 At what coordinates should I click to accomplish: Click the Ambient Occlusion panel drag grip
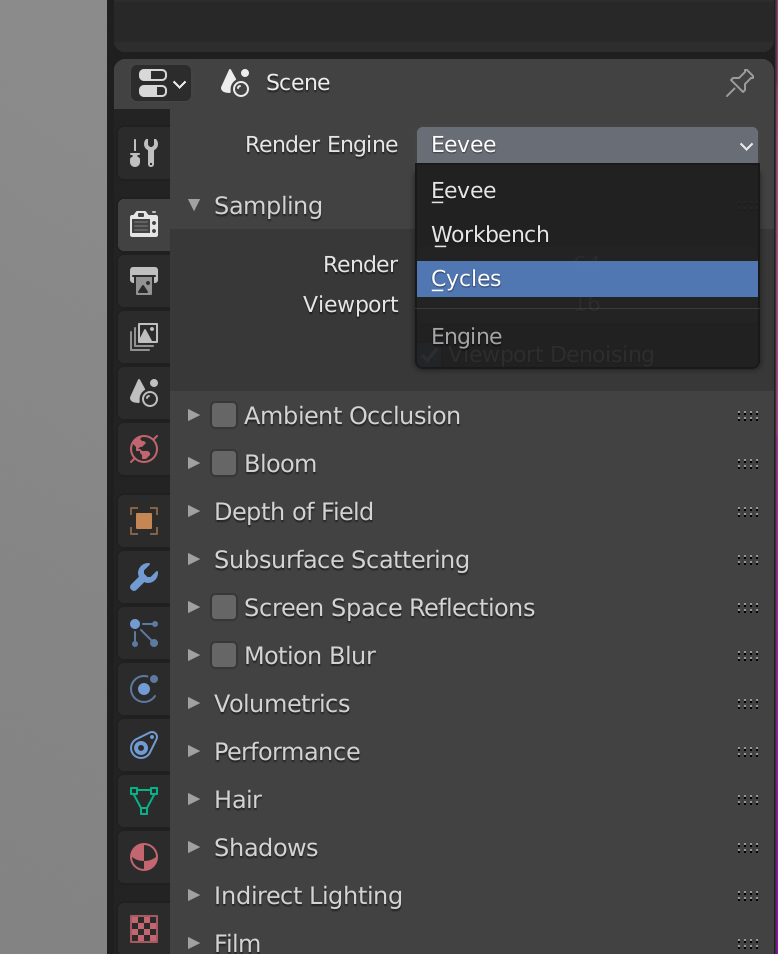748,416
